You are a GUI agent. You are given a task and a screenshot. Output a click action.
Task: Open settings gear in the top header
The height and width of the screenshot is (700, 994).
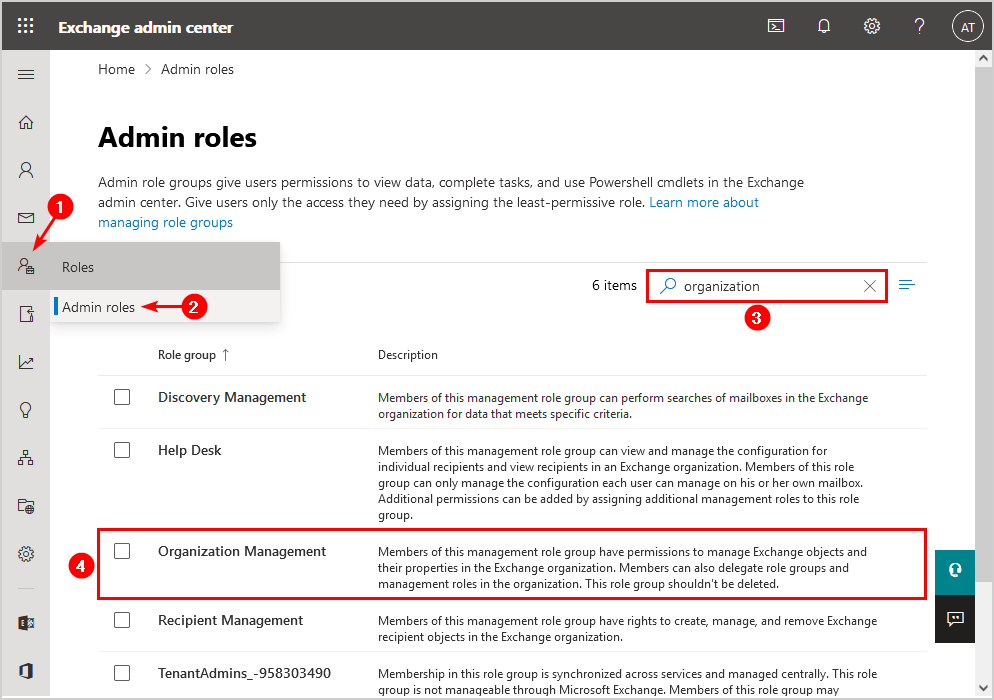tap(872, 26)
